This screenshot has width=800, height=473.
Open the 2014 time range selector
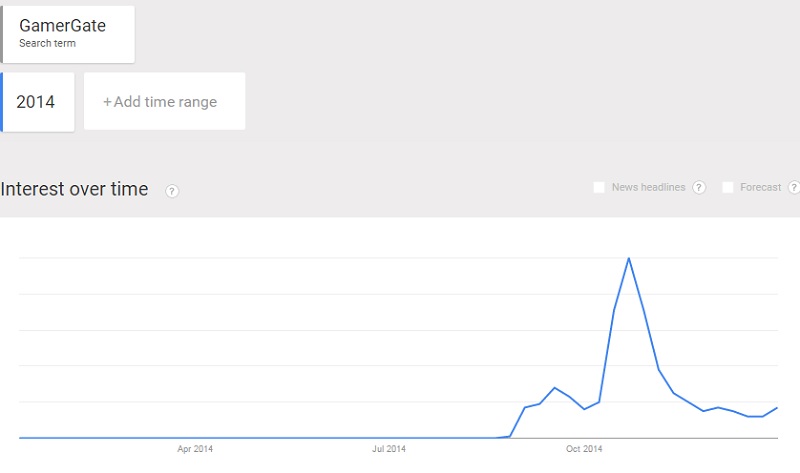pyautogui.click(x=37, y=102)
